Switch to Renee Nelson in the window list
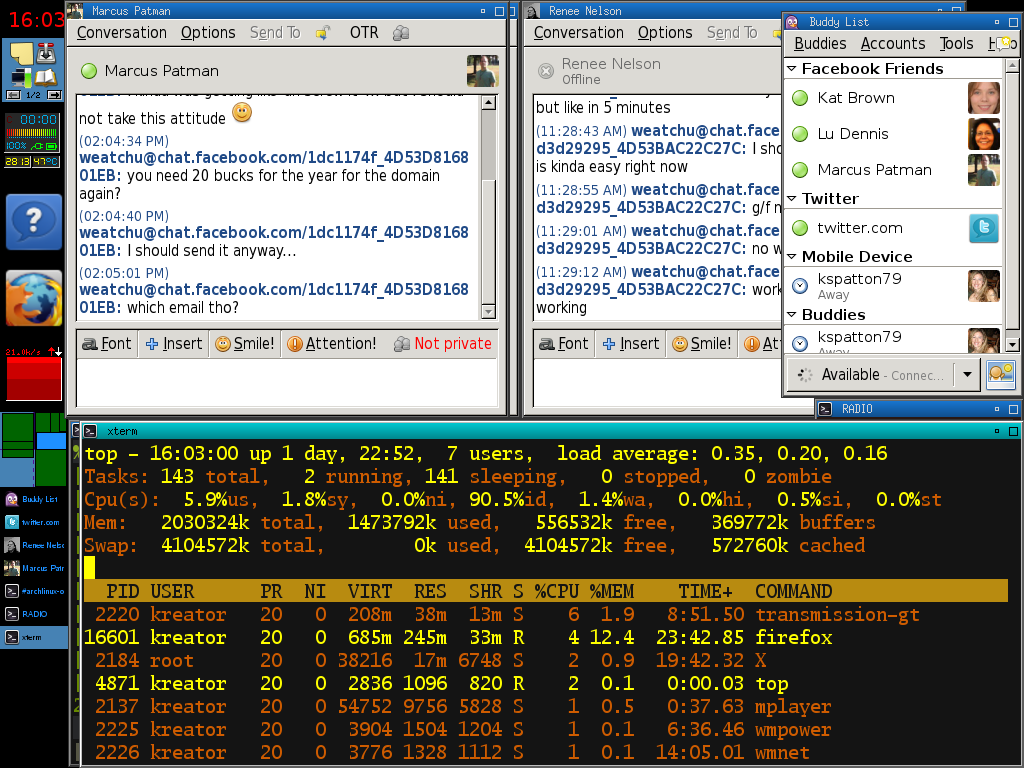 34,545
